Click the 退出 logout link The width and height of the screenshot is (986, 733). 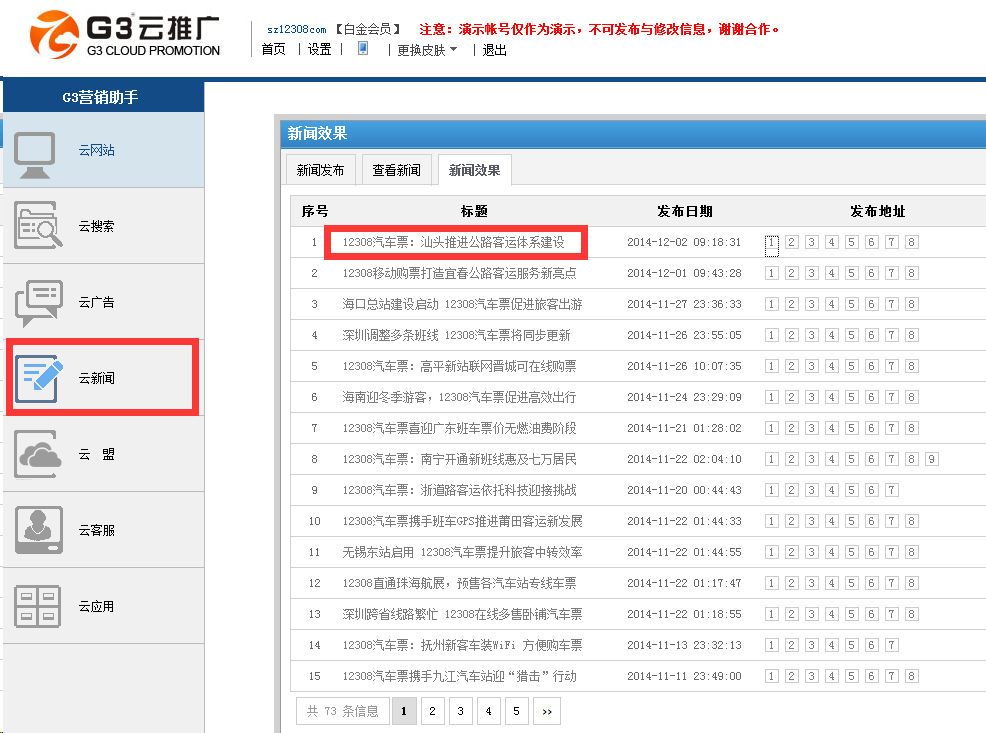coord(494,50)
